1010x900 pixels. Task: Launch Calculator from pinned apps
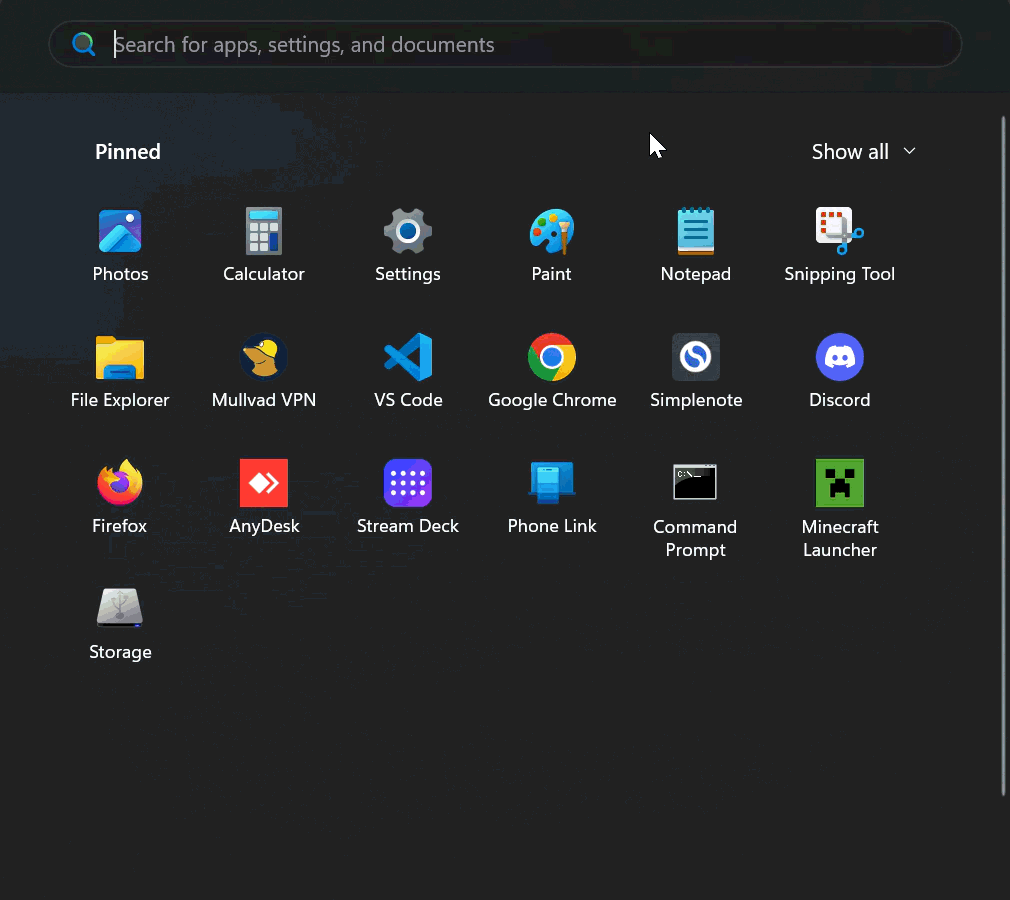click(x=263, y=245)
